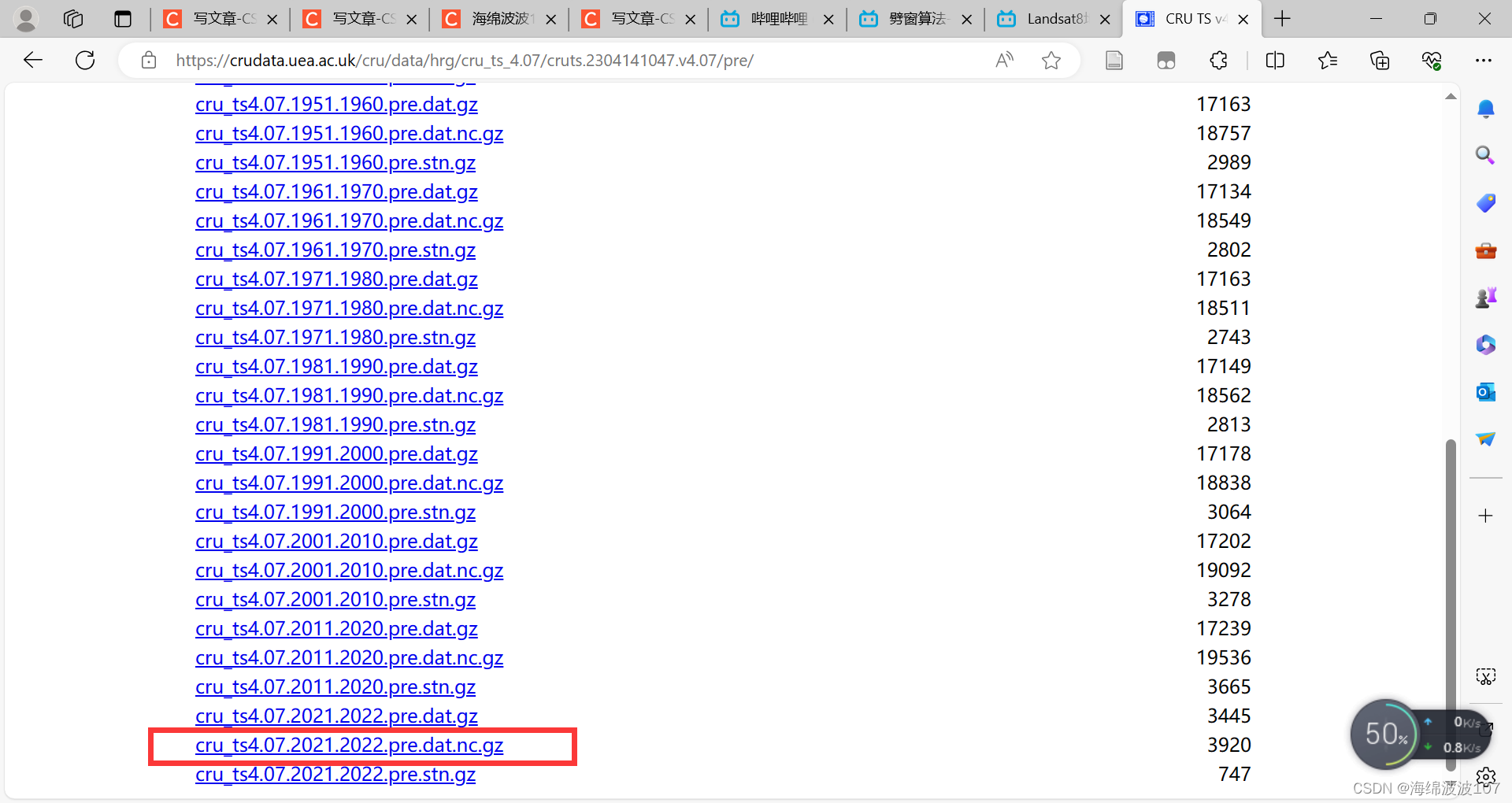Image resolution: width=1512 pixels, height=803 pixels.
Task: Switch to the 哔哩哔哩 tab
Action: click(778, 19)
